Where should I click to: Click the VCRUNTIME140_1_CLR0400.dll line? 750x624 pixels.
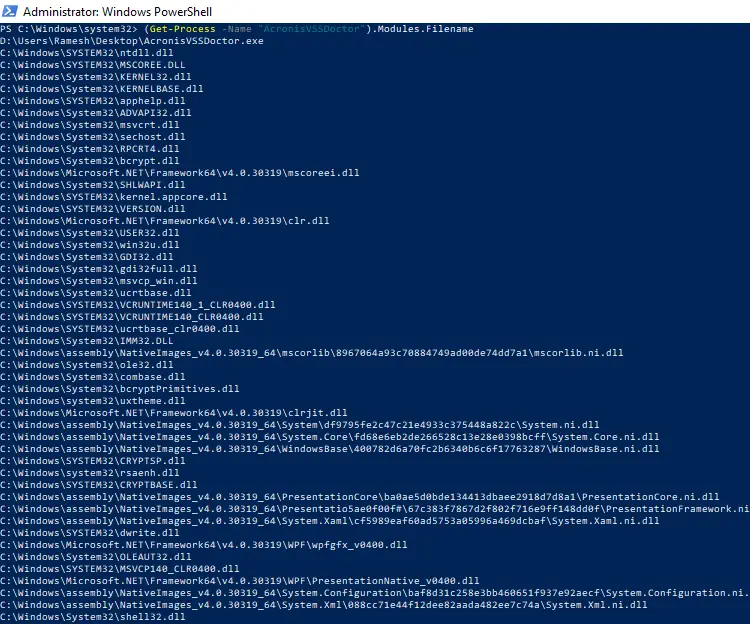(138, 305)
